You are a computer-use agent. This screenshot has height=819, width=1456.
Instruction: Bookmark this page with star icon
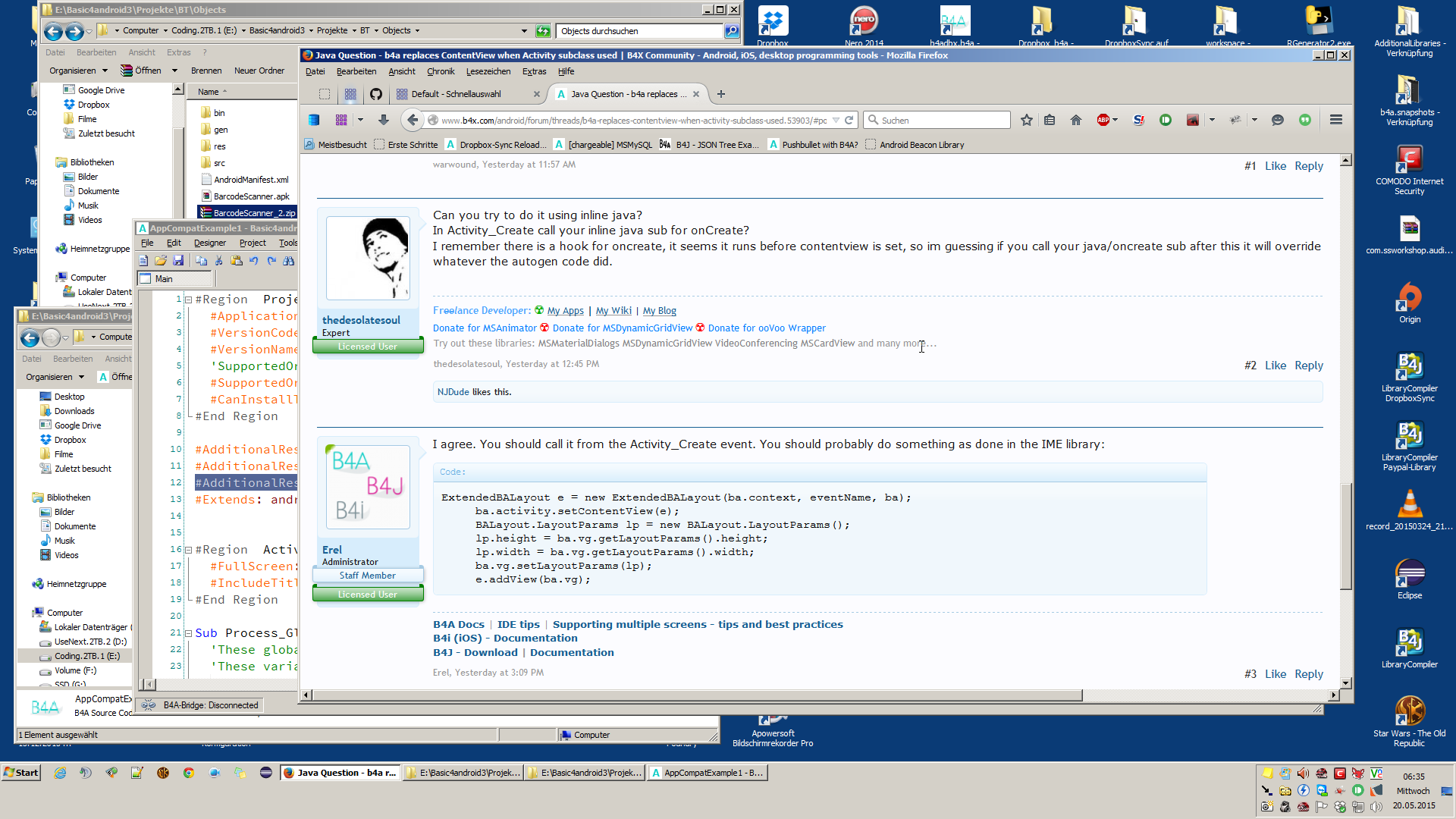[1026, 120]
